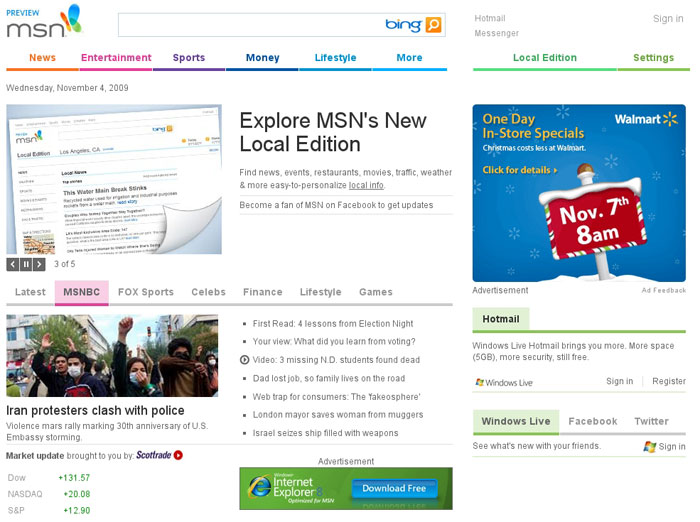Click 'Download Free' in Internet Explorer ad
700x522 pixels.
394,489
